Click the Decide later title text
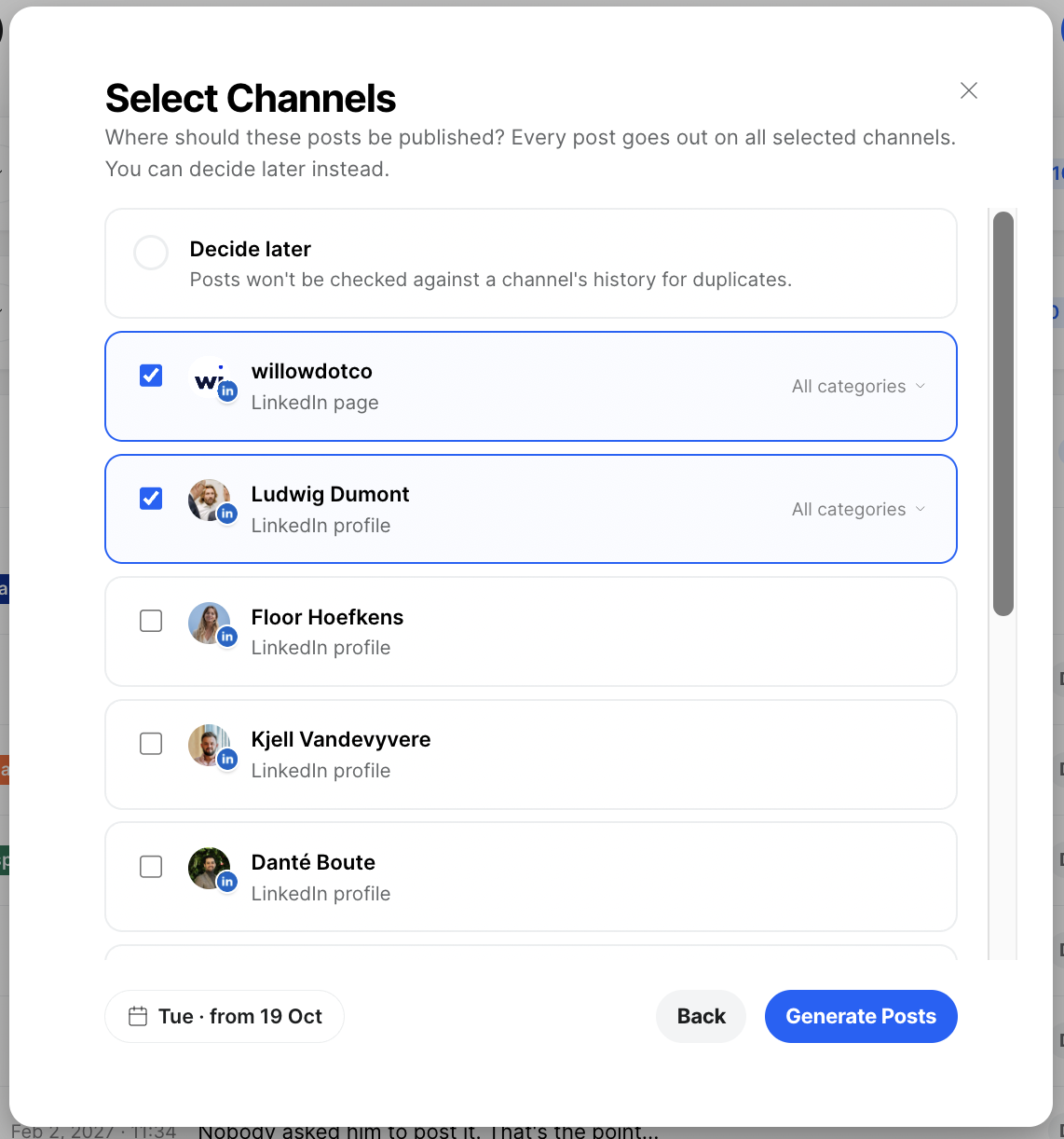Screen dimensions: 1064x1139 pos(251,249)
